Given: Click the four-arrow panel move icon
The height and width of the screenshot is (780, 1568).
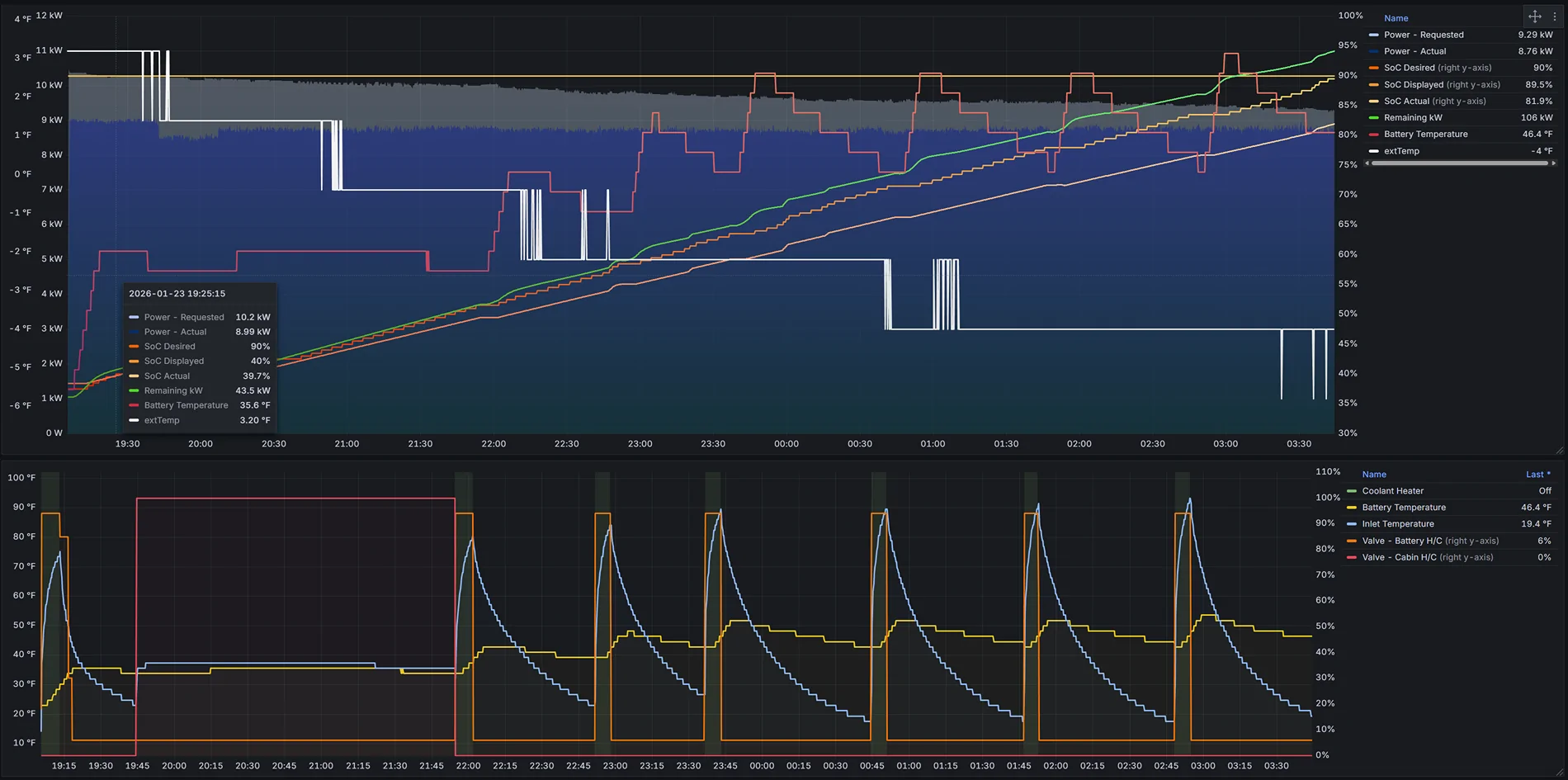Looking at the screenshot, I should [x=1534, y=17].
